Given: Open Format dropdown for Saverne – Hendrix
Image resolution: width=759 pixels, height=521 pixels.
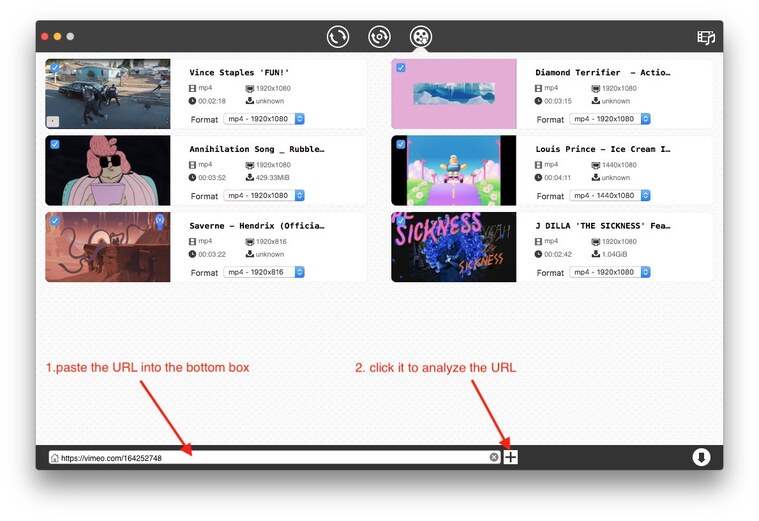Looking at the screenshot, I should tap(264, 272).
